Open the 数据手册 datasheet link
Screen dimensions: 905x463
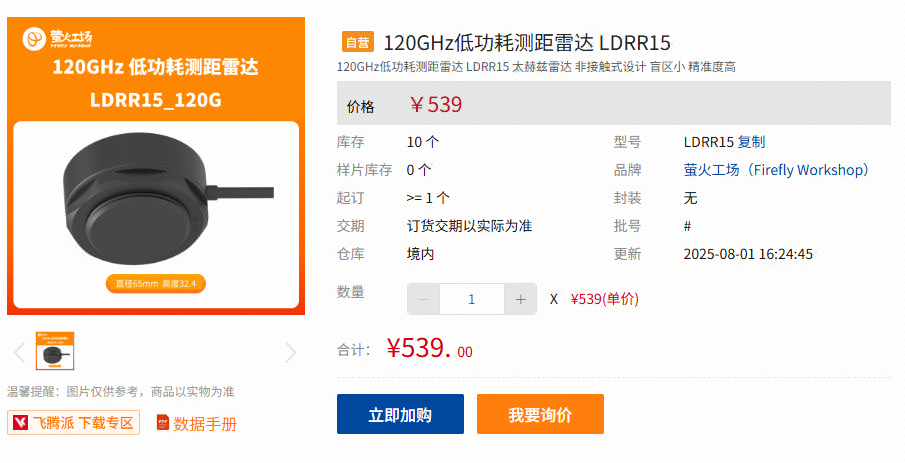coord(205,424)
